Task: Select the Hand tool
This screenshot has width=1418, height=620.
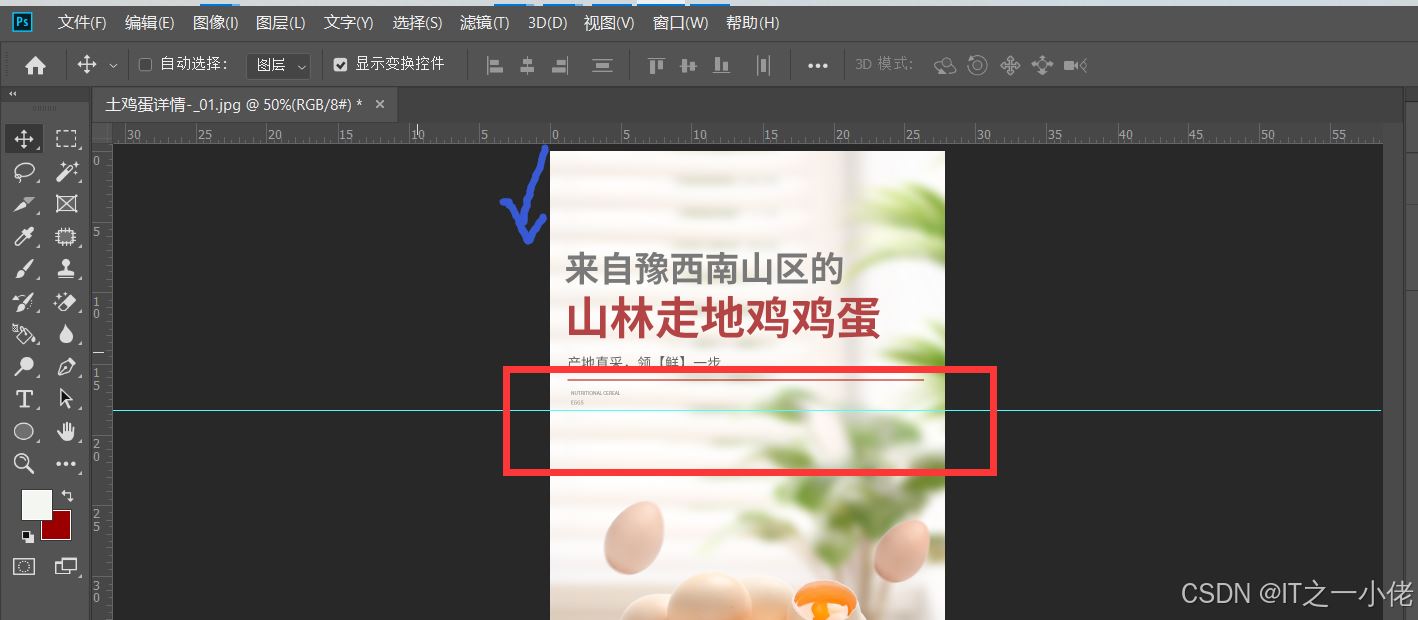Action: point(66,431)
